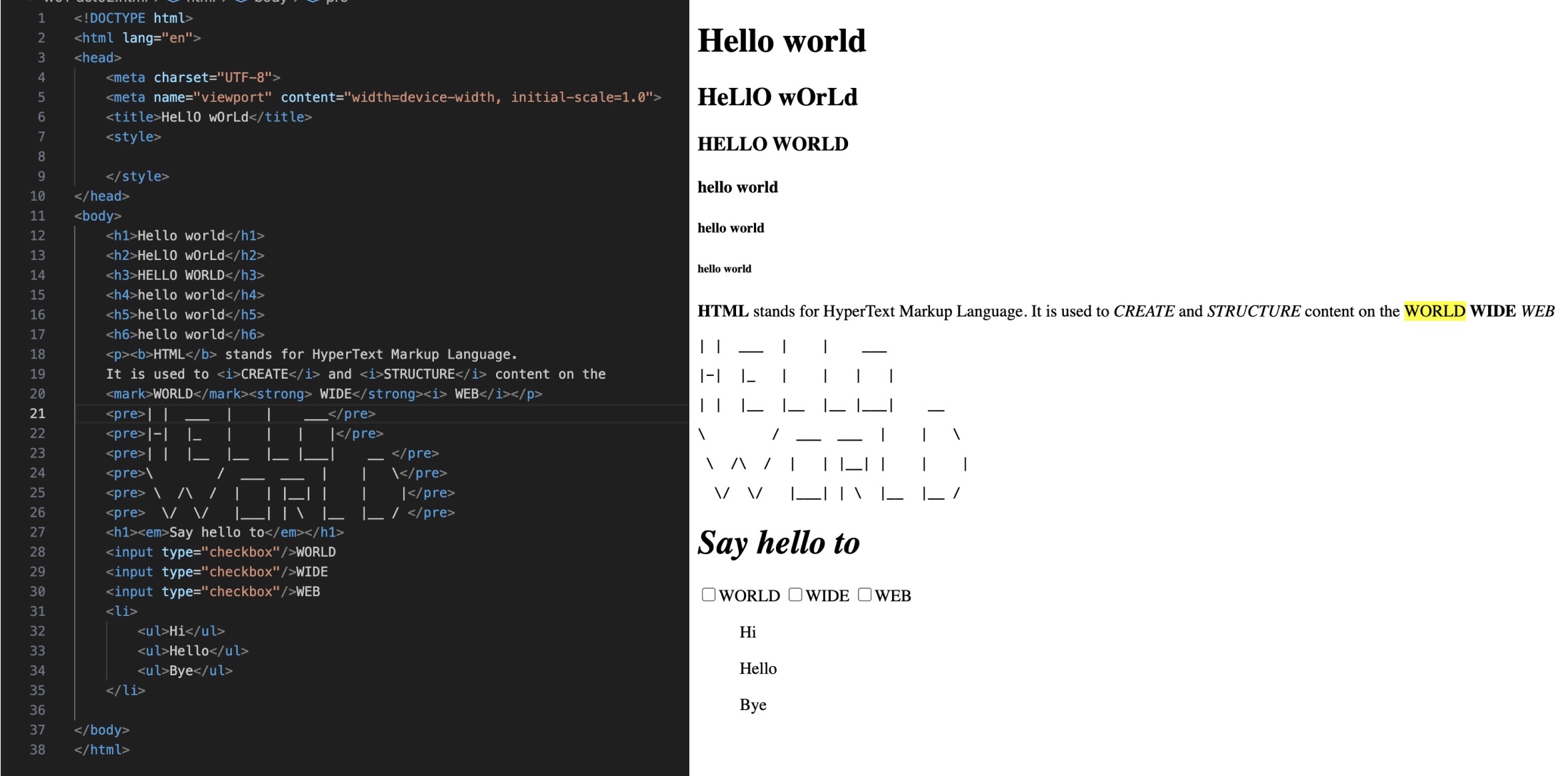Click the opening body tag in code

click(97, 216)
